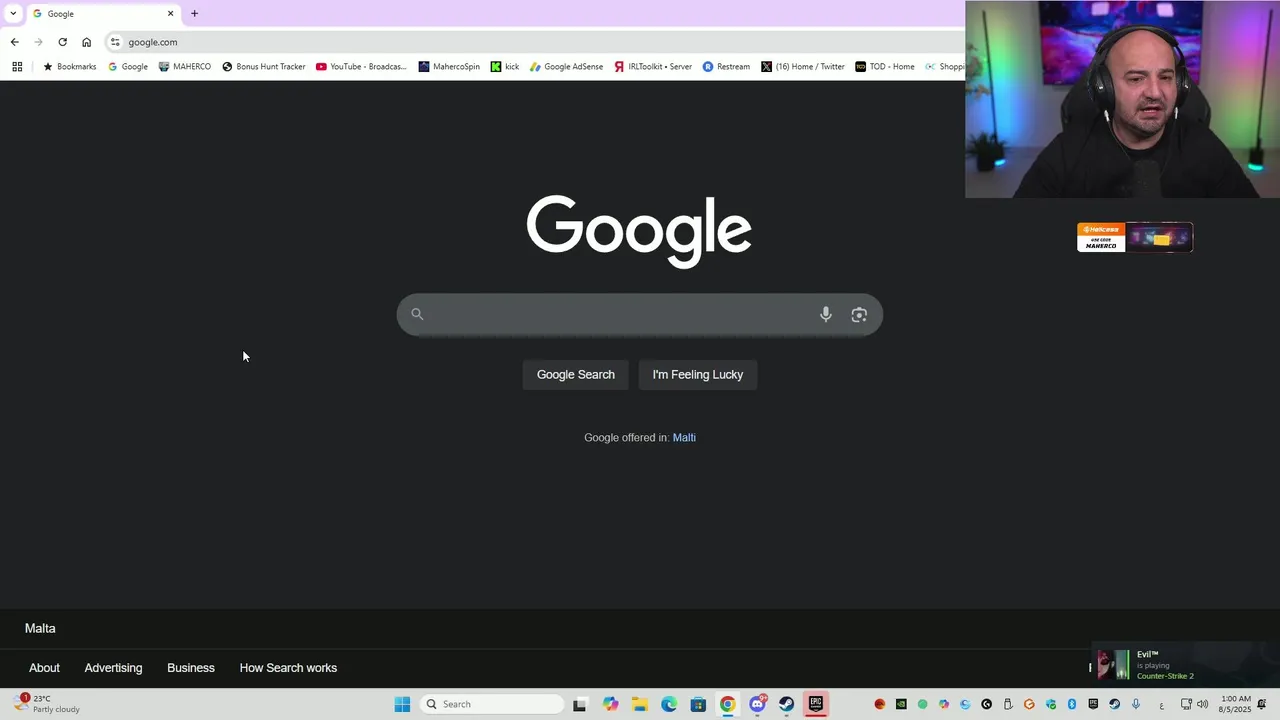Open Task View on the taskbar
The image size is (1280, 720).
pyautogui.click(x=579, y=704)
